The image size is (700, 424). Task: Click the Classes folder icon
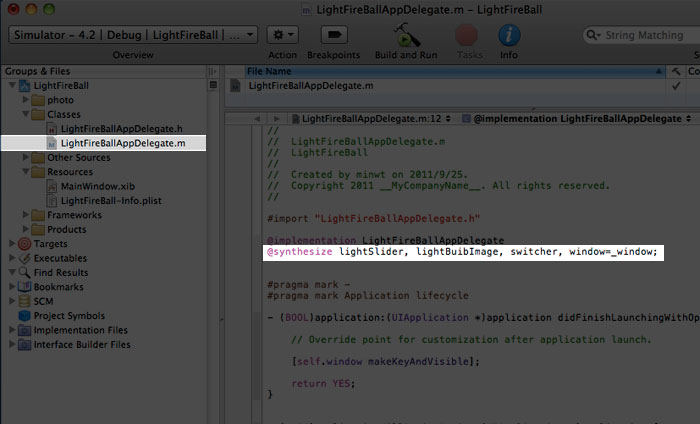click(38, 114)
